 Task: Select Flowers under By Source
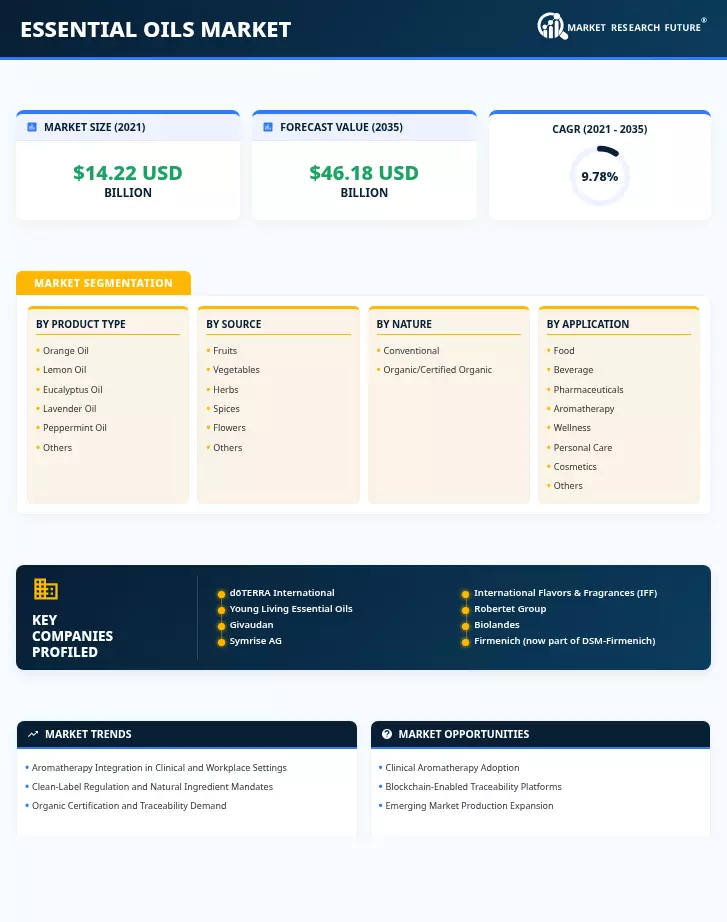click(x=229, y=427)
